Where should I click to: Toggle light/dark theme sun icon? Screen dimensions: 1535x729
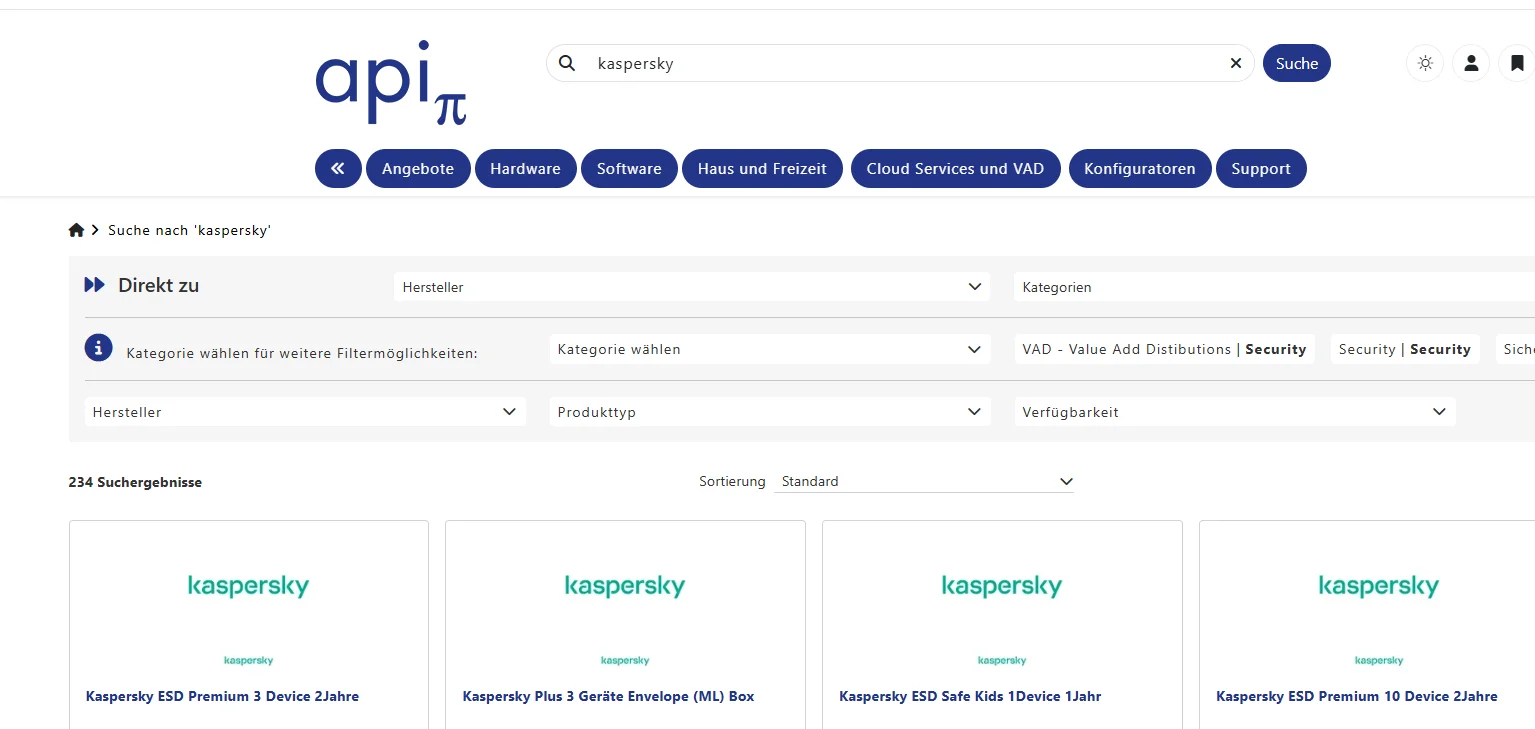pos(1425,63)
